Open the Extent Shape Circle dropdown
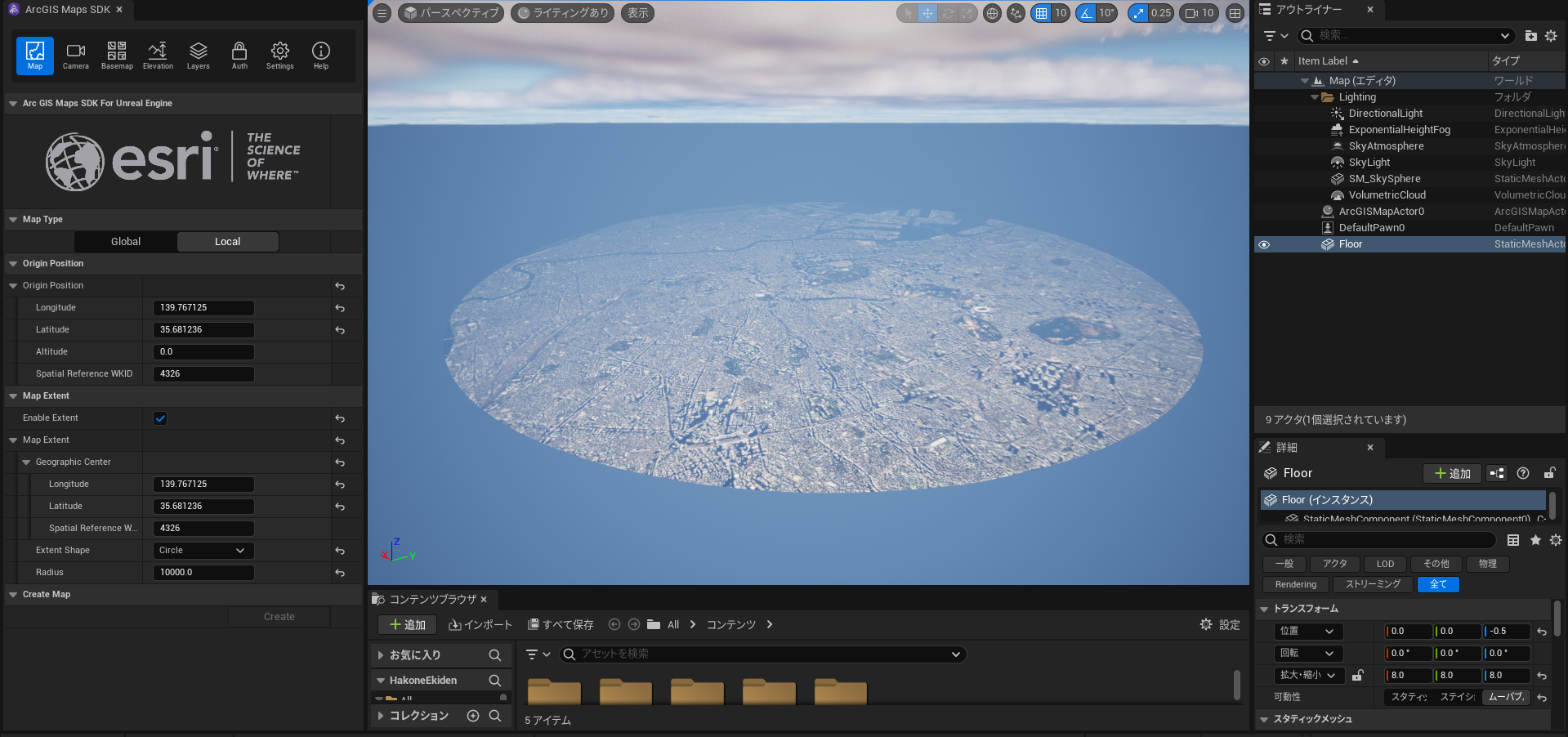This screenshot has height=737, width=1568. (203, 551)
